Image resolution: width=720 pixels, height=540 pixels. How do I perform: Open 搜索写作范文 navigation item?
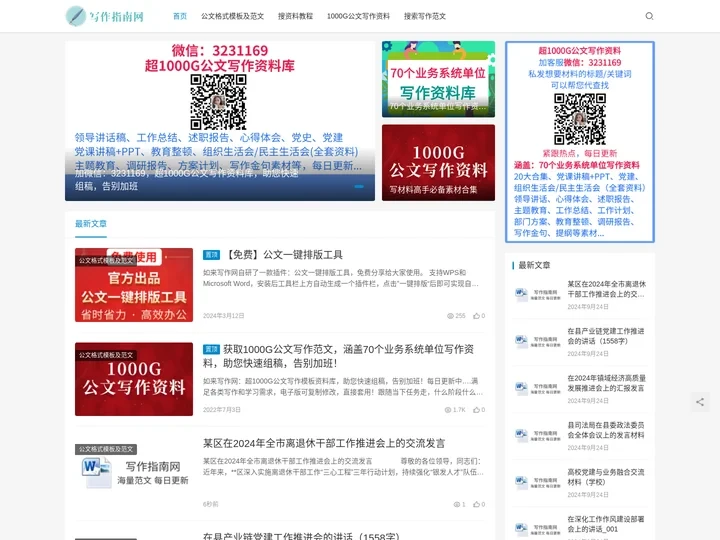pyautogui.click(x=425, y=16)
